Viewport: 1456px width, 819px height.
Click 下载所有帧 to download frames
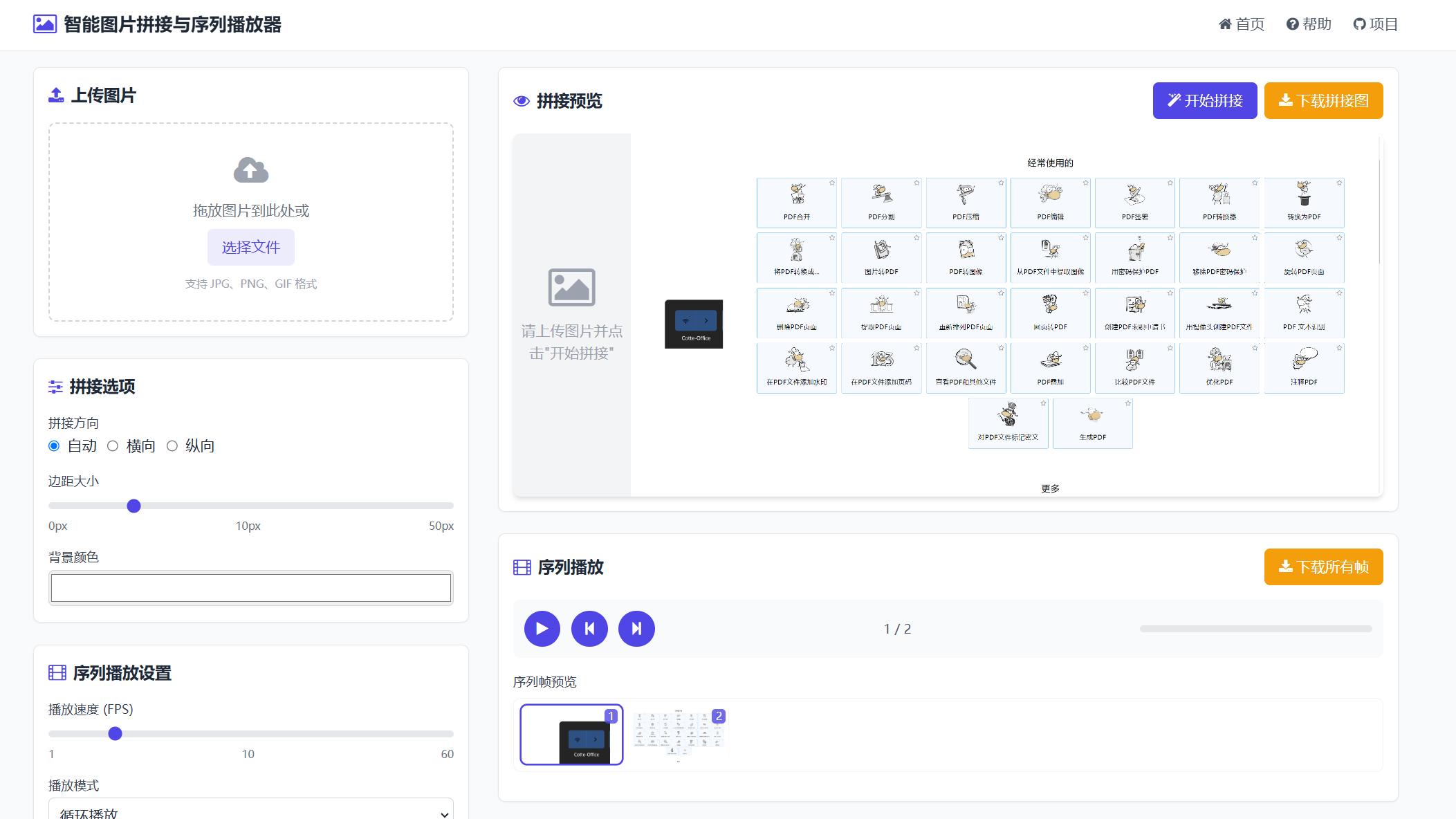1322,567
